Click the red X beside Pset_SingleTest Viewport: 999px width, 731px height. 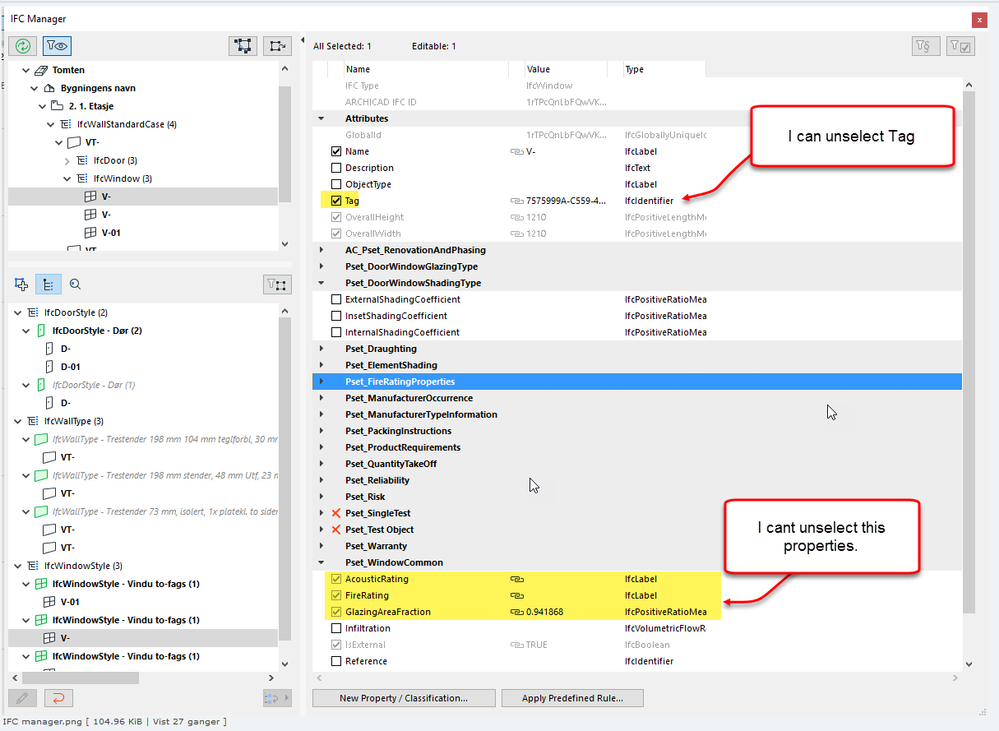(x=336, y=513)
